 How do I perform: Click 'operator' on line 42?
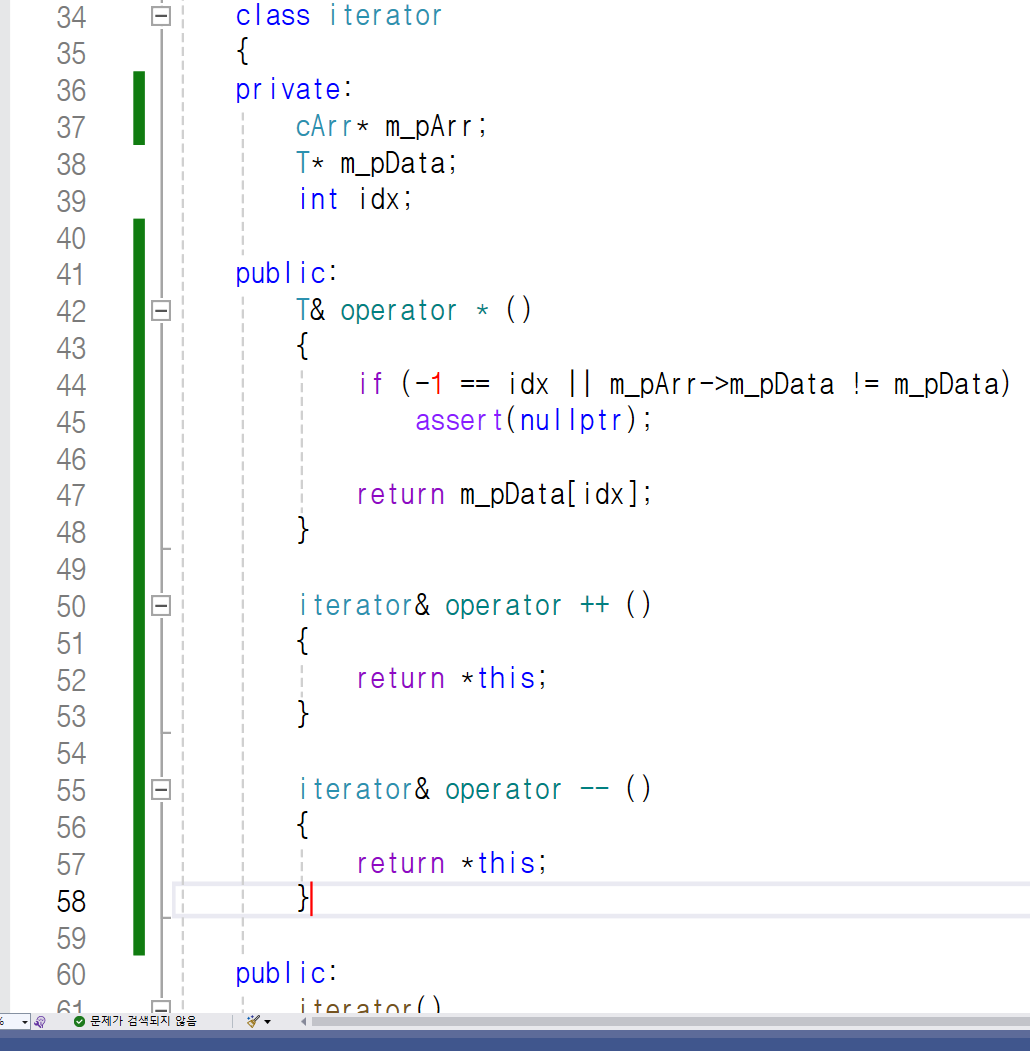(398, 311)
